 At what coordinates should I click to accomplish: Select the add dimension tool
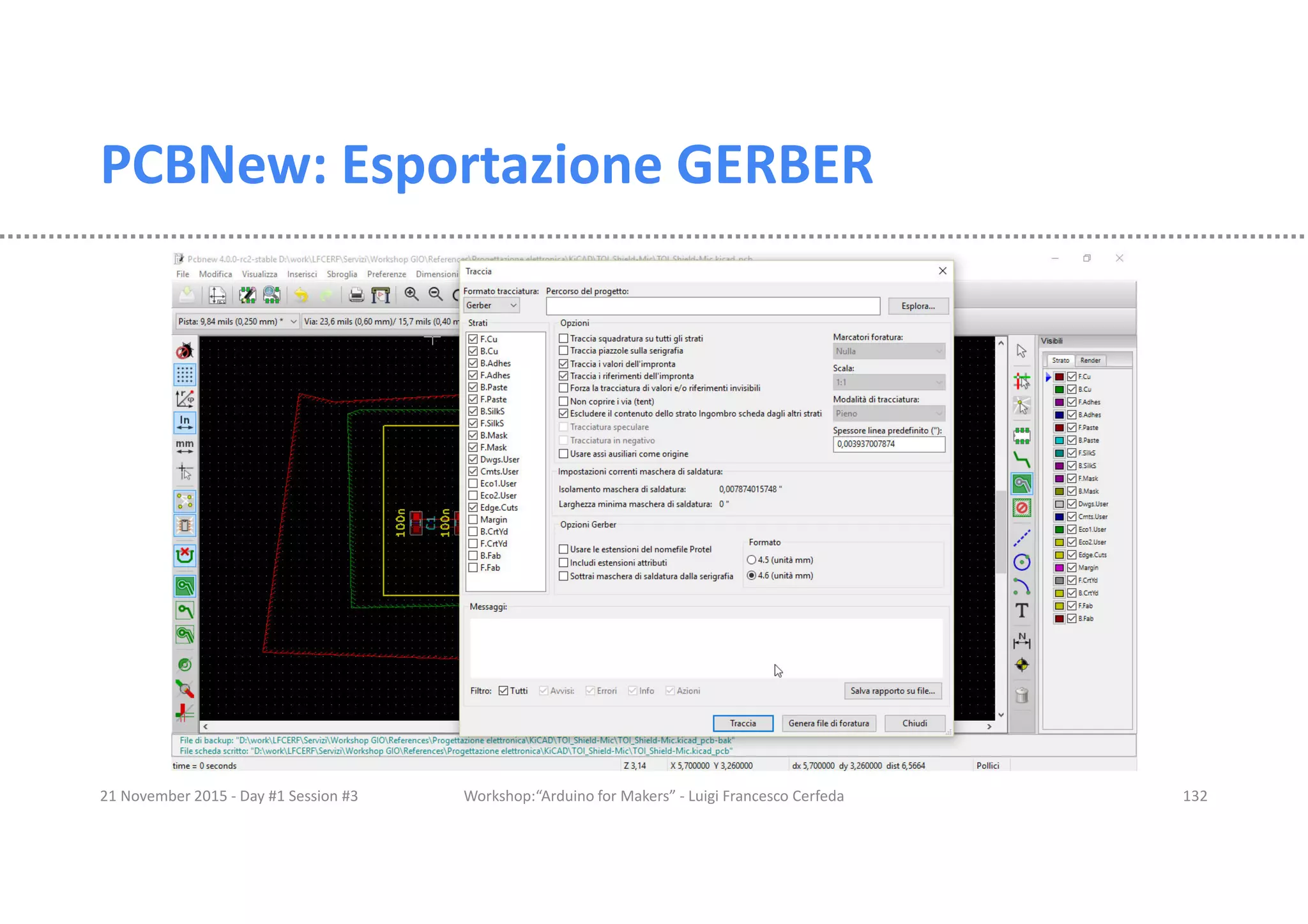[1022, 640]
